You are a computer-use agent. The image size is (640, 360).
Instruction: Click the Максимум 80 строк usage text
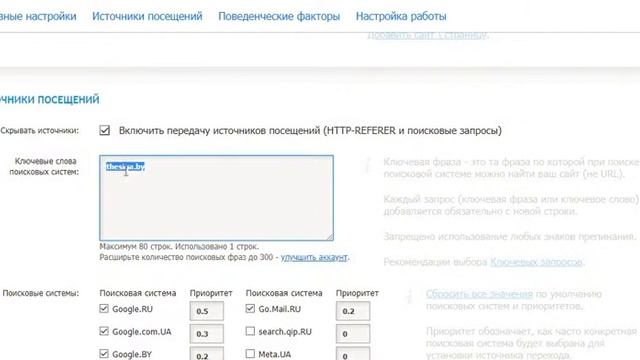click(x=179, y=247)
